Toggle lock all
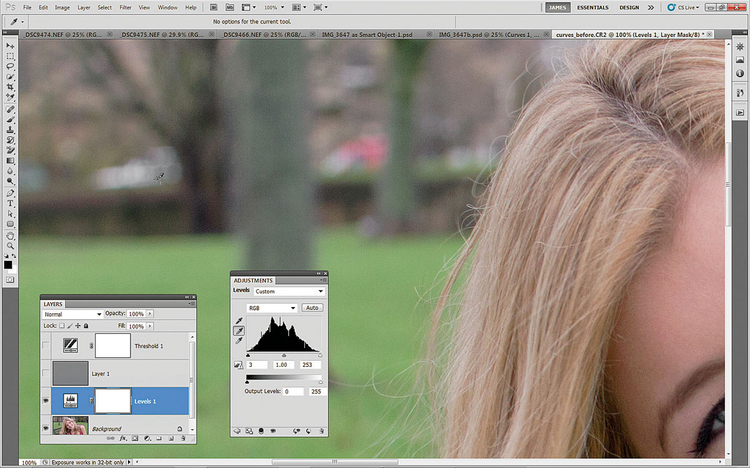 point(86,326)
